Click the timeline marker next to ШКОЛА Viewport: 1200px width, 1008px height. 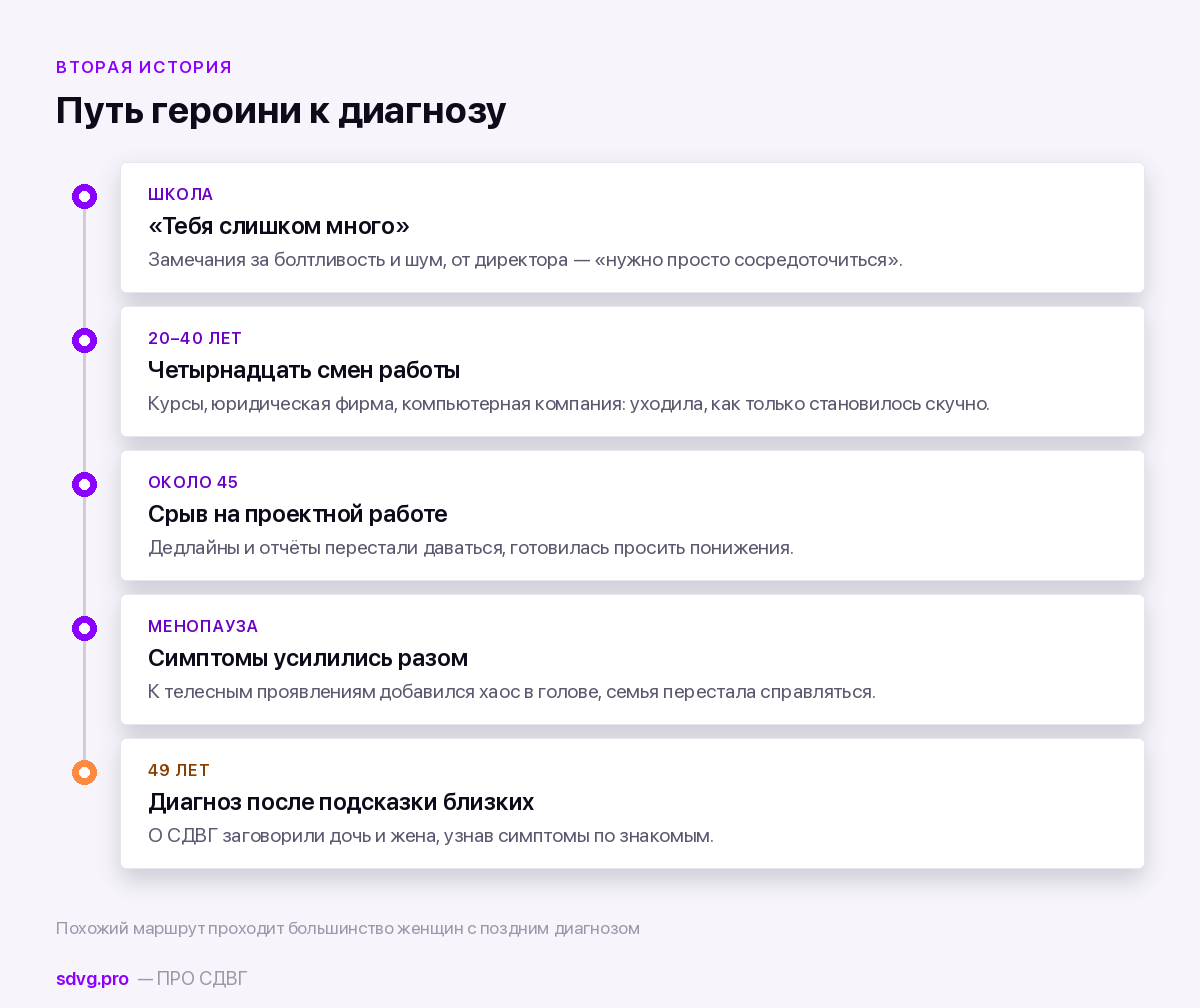(84, 196)
